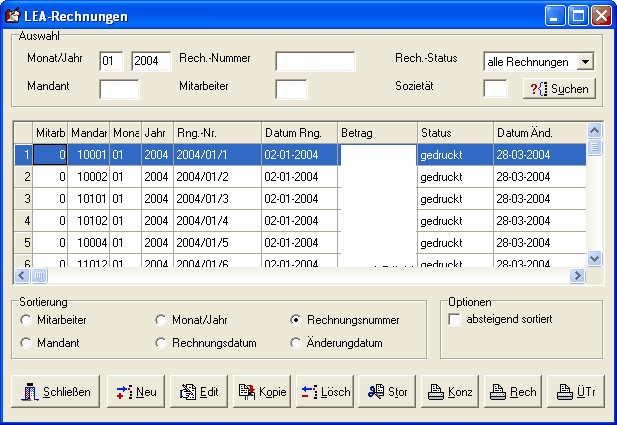Click the table scroll up arrow
The image size is (617, 425).
595,130
